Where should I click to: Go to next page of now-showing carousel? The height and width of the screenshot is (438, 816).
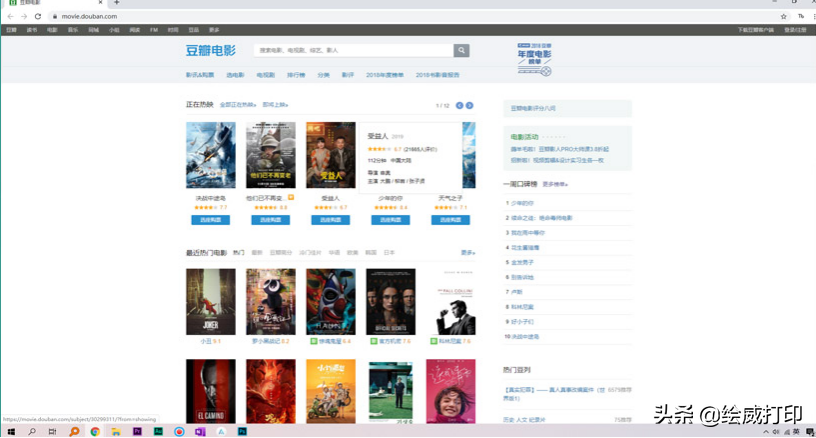tap(469, 106)
